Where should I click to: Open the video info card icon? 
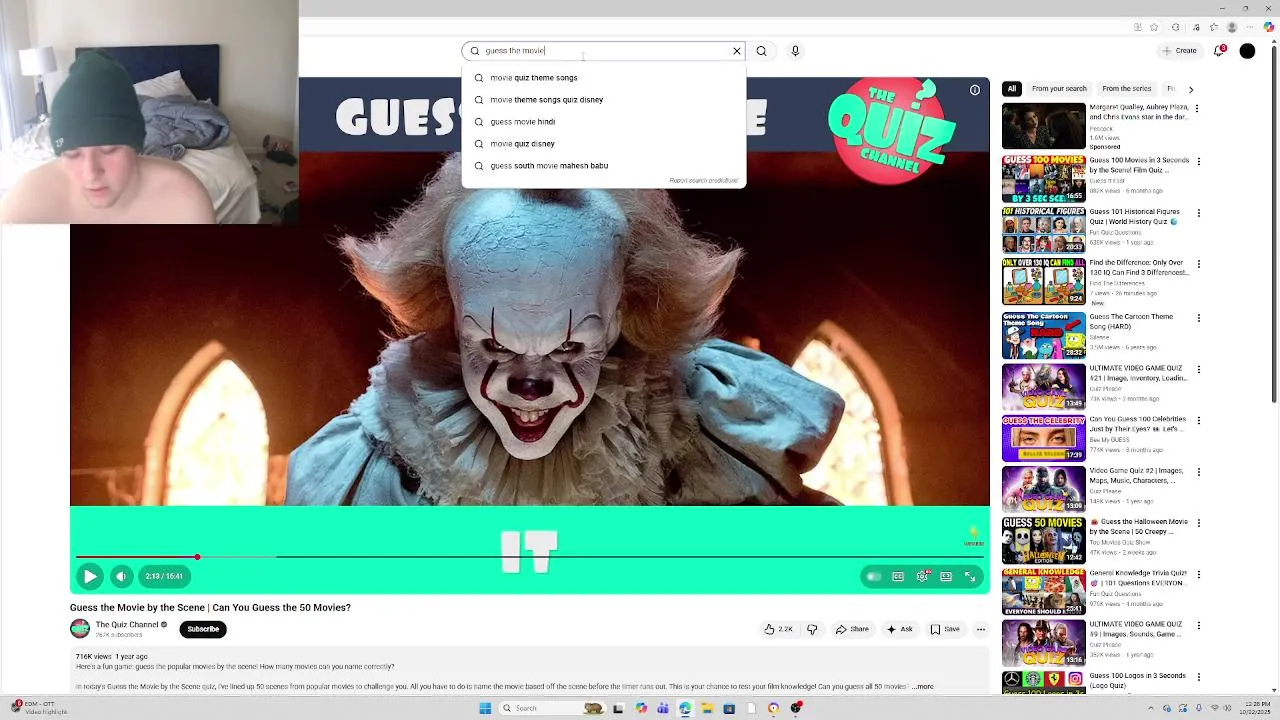975,90
